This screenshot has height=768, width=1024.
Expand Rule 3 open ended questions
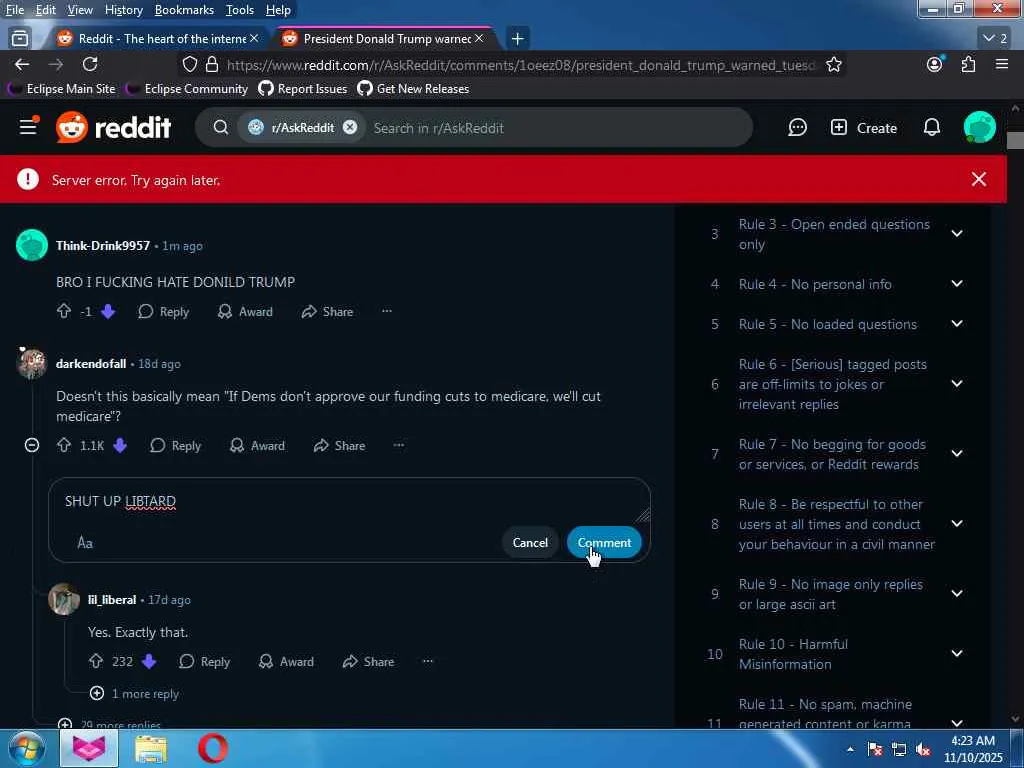click(957, 234)
